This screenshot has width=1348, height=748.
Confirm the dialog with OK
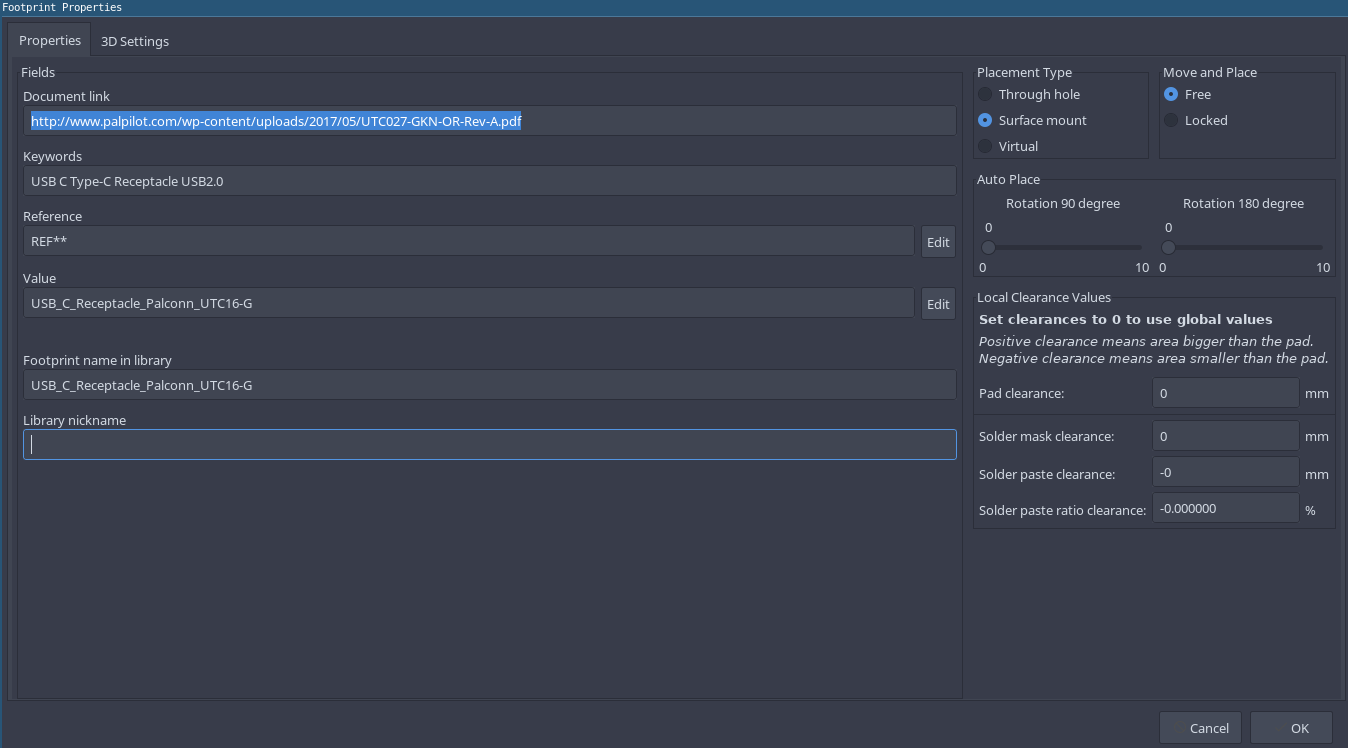(1291, 728)
